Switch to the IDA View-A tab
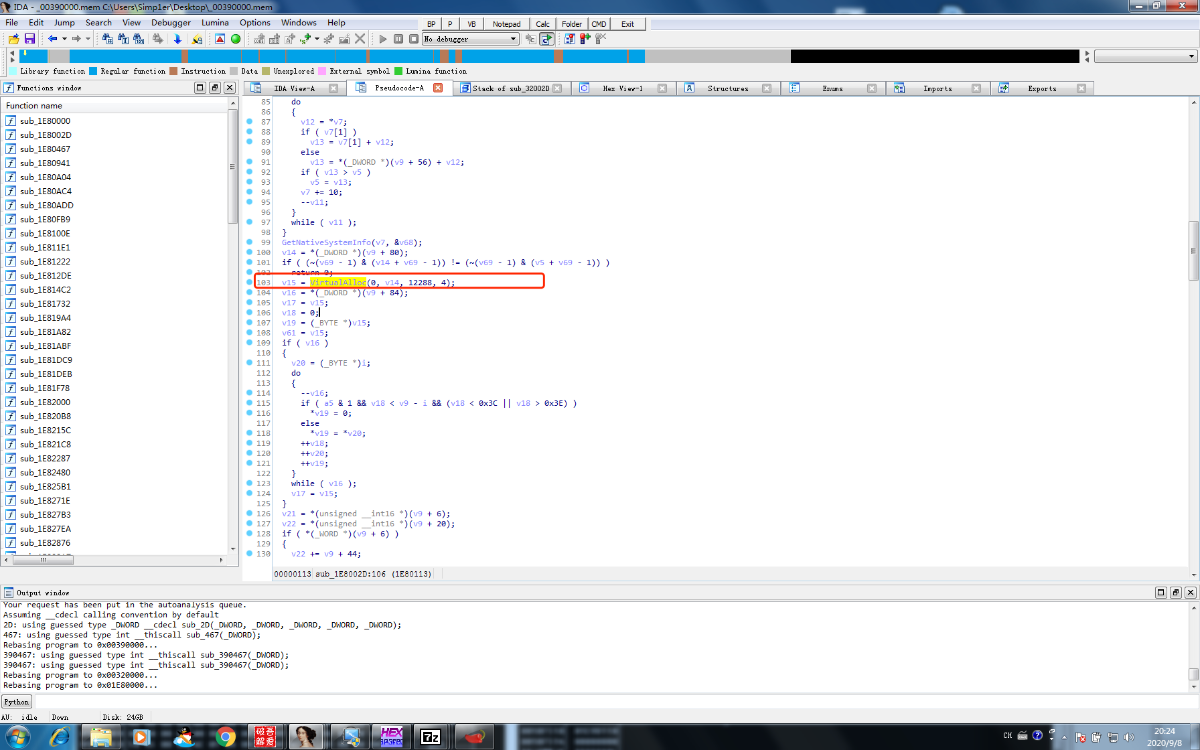Image resolution: width=1200 pixels, height=750 pixels. pyautogui.click(x=294, y=88)
